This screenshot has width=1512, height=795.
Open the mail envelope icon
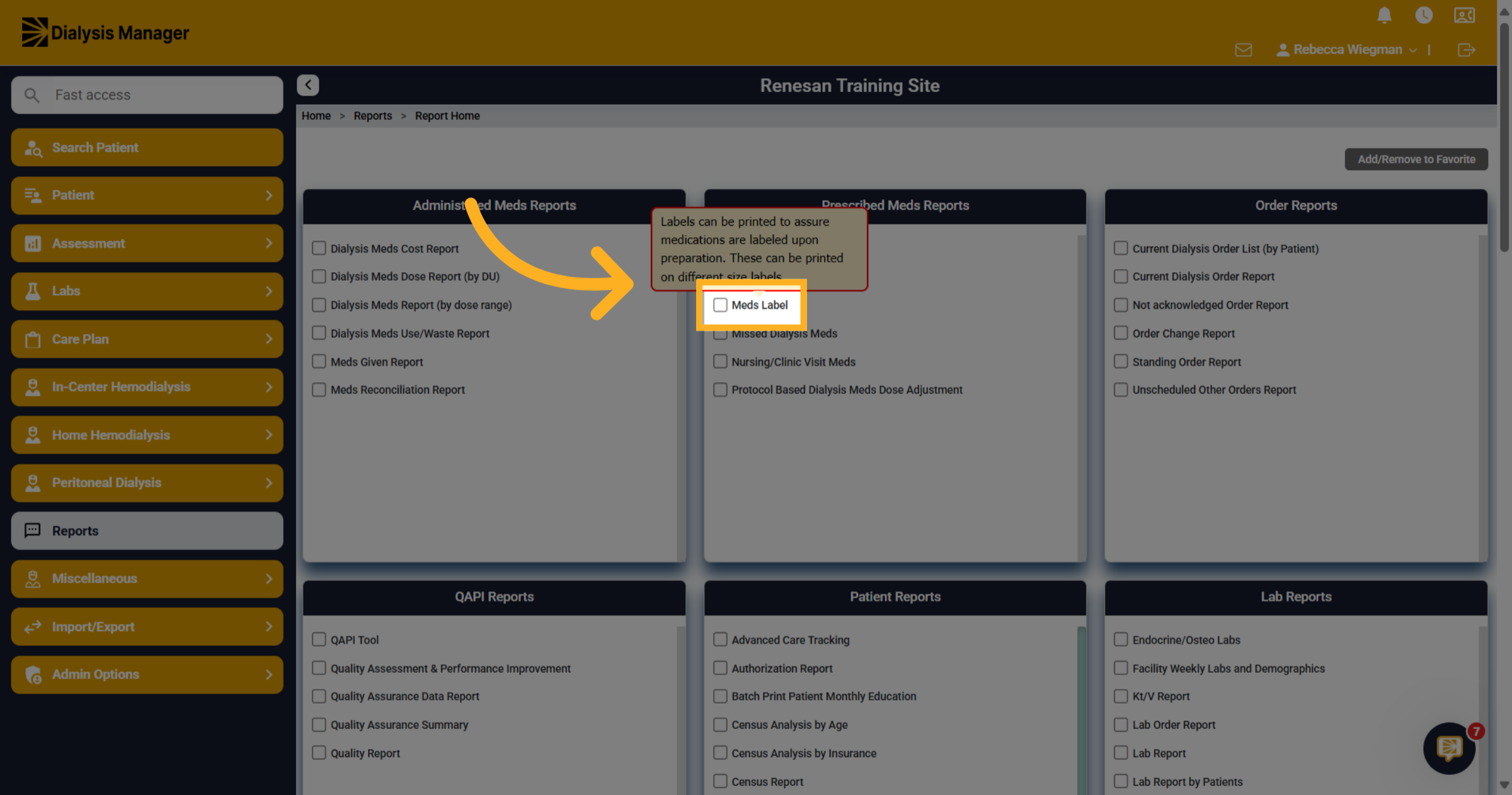coord(1244,50)
